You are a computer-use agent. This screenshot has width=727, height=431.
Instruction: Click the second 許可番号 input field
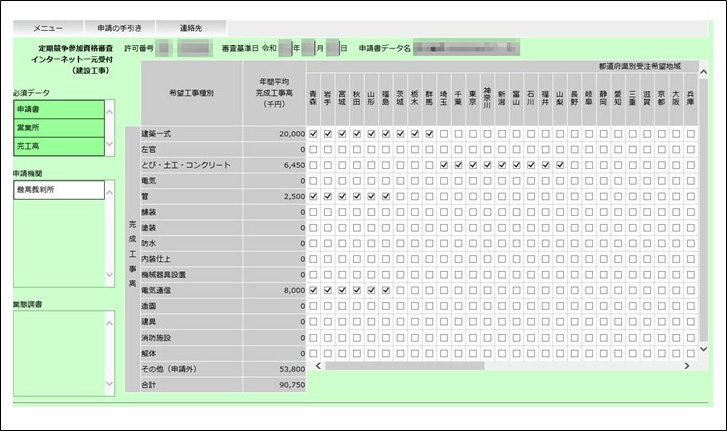tap(195, 48)
